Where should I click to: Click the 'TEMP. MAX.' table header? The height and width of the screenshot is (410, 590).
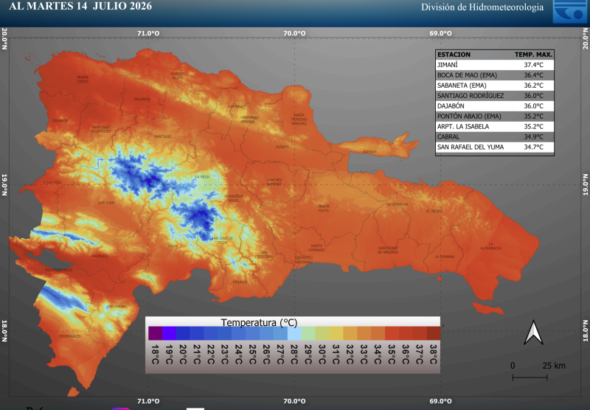[x=533, y=55]
